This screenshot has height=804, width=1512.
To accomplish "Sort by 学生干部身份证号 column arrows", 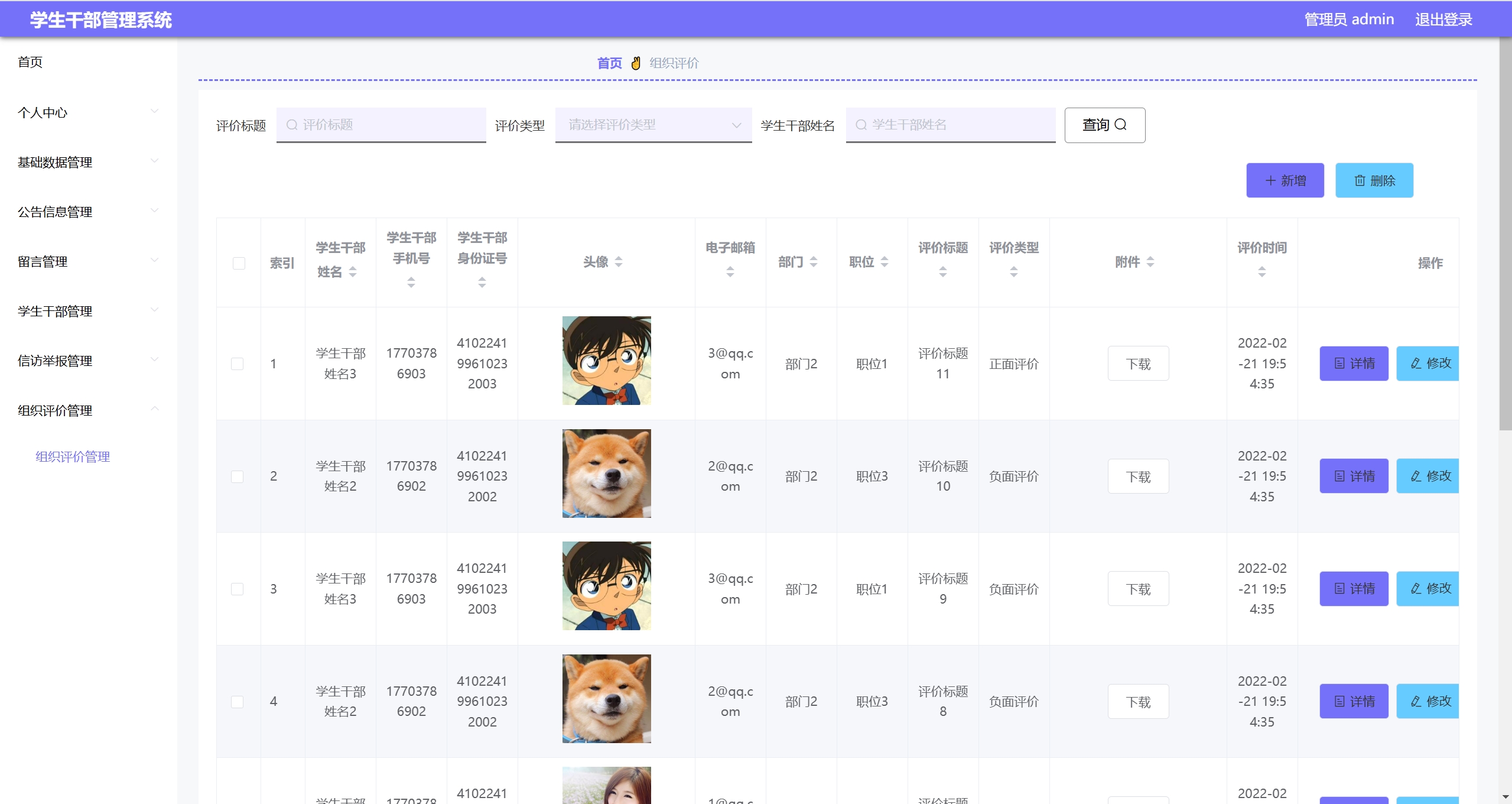I will [482, 283].
